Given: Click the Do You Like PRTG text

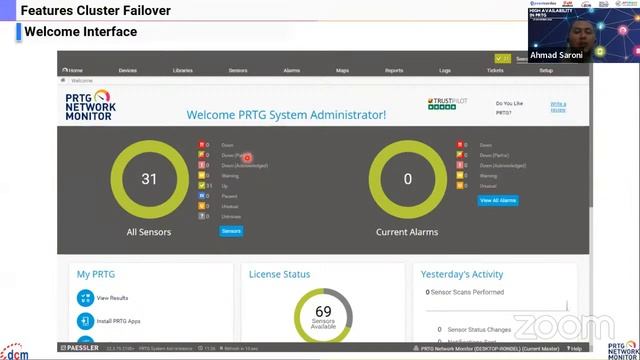Looking at the screenshot, I should coord(509,108).
